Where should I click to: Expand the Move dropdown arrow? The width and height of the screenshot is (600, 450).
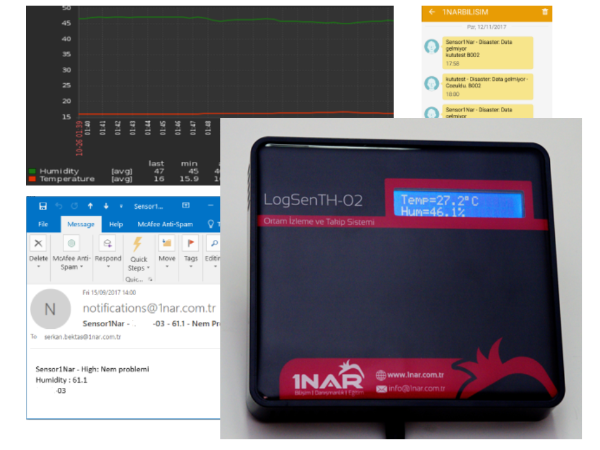[167, 267]
